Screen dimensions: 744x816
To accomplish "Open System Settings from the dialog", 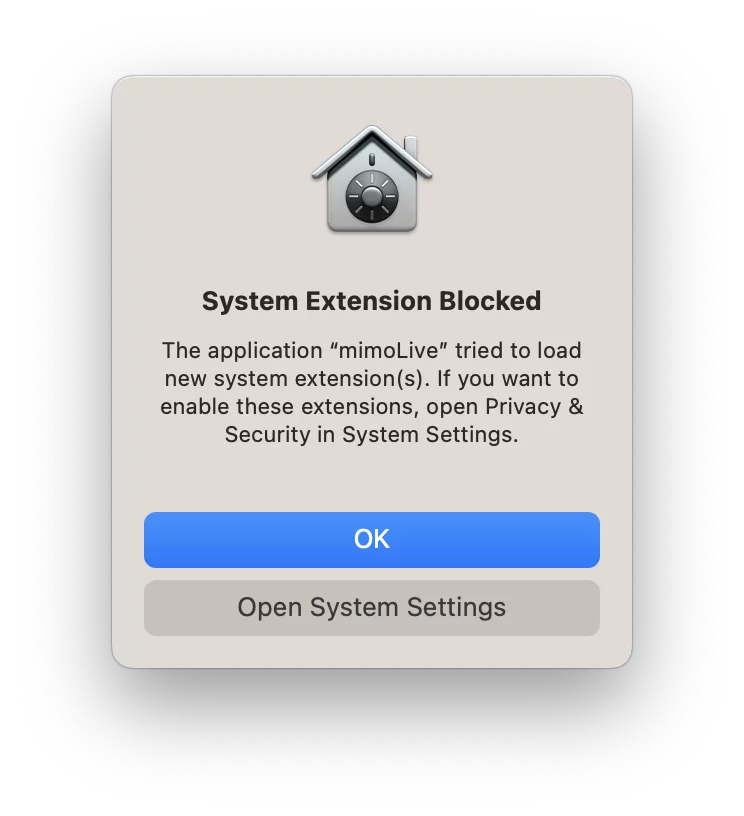I will point(371,608).
